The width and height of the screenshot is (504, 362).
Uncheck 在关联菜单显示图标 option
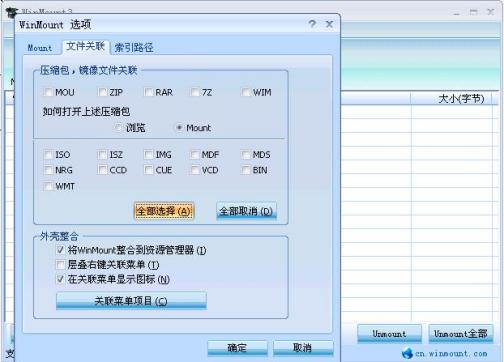tap(60, 279)
